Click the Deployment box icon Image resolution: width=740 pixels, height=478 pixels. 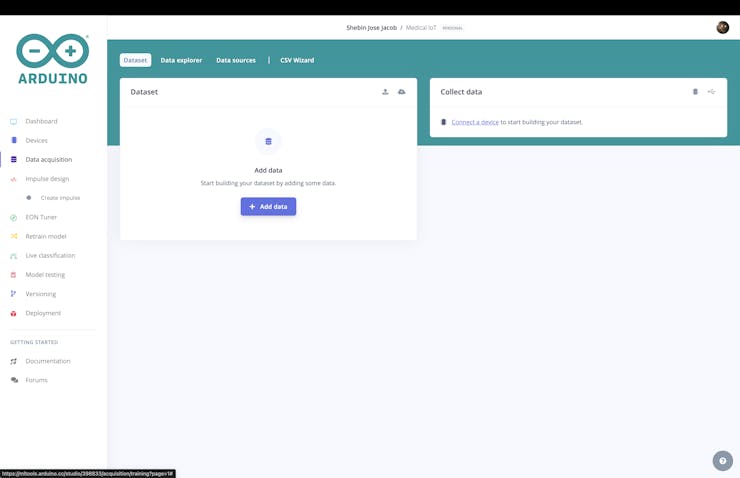[x=14, y=313]
